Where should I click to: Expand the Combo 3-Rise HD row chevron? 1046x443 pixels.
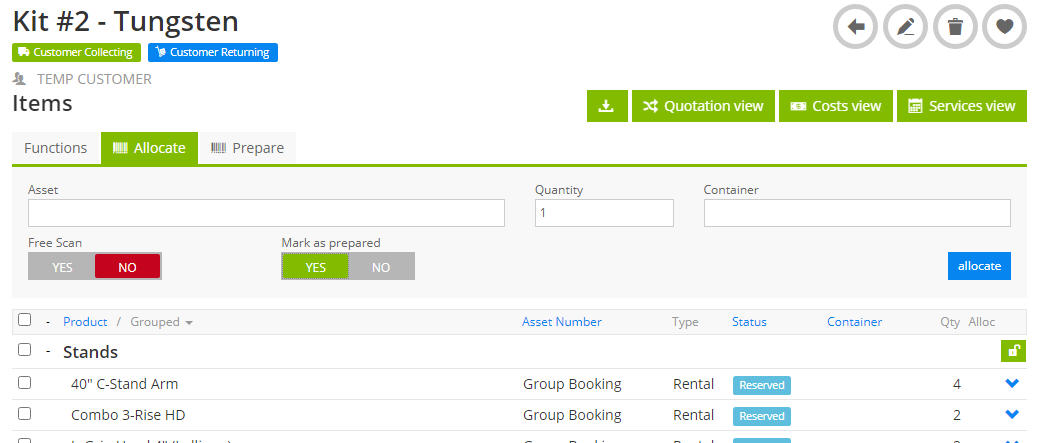click(x=1012, y=414)
